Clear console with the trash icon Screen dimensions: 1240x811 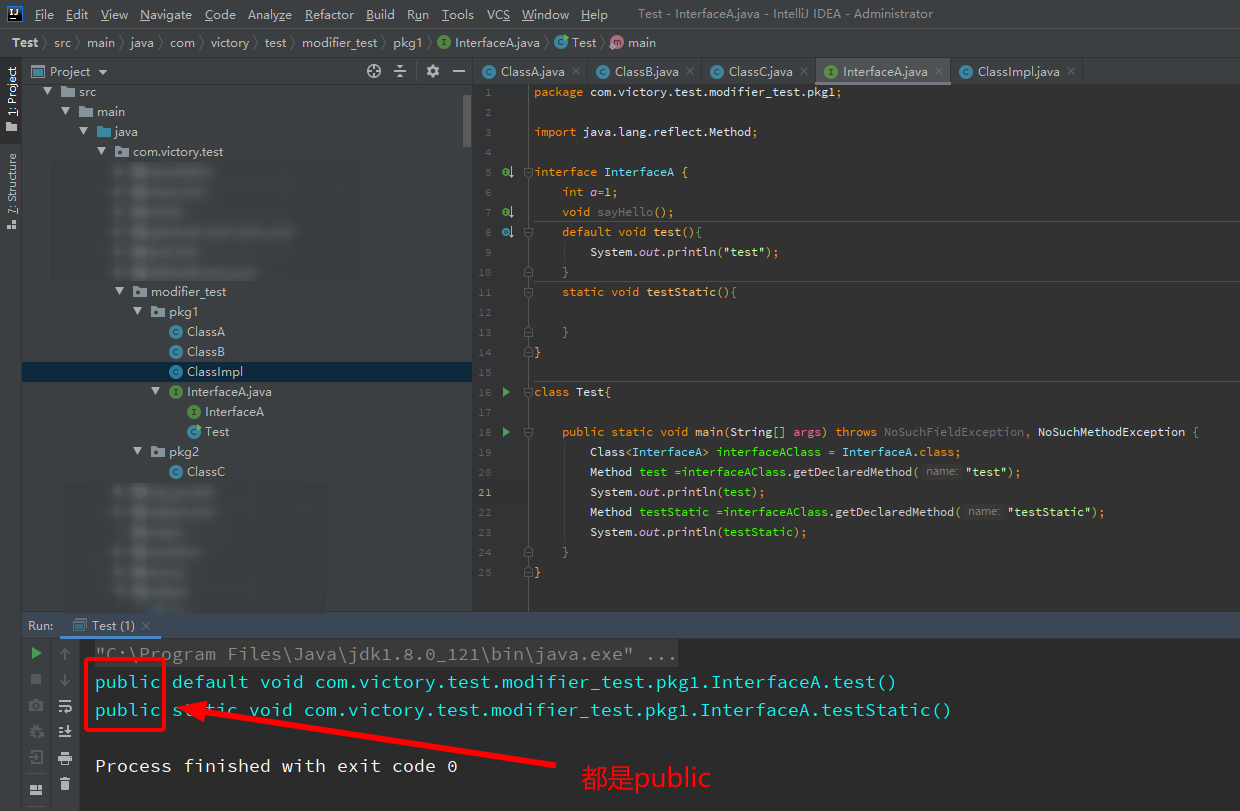pos(65,783)
